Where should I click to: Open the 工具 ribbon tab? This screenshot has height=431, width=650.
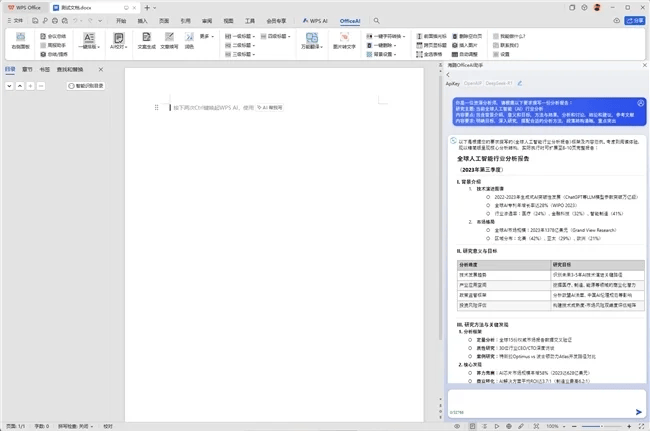250,21
